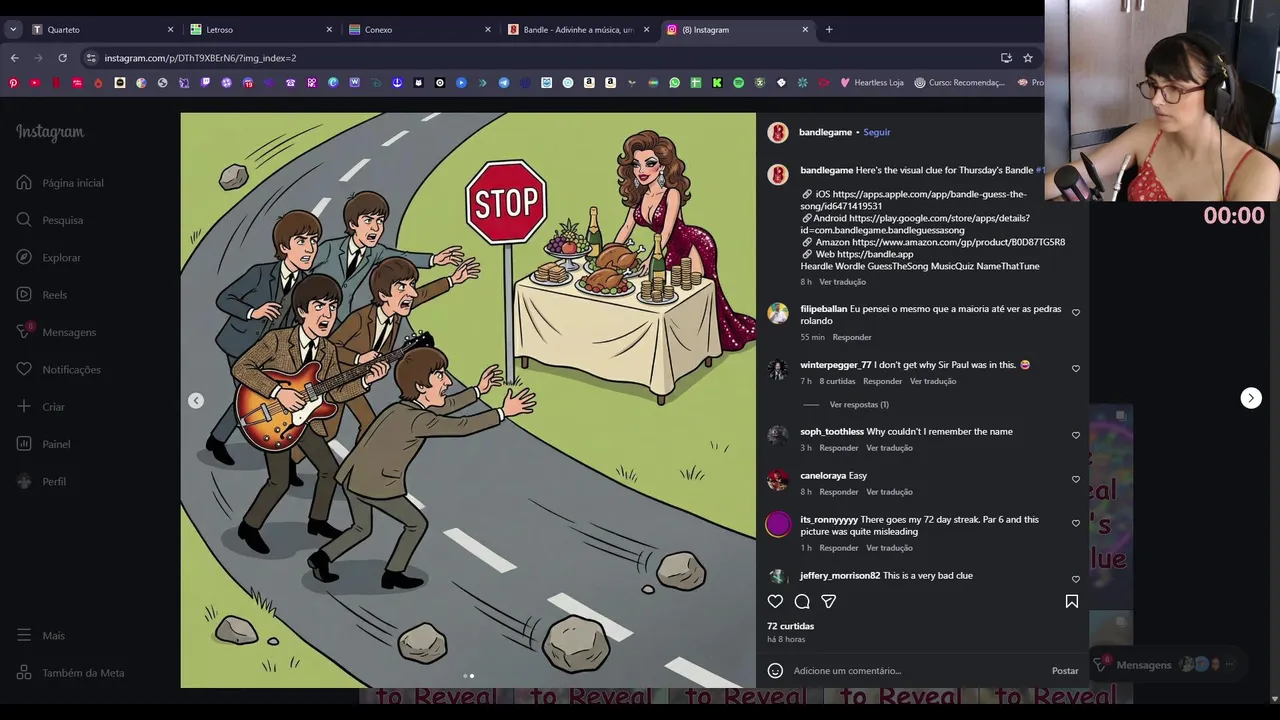This screenshot has width=1280, height=720.
Task: Open Mensagens floating chat button
Action: pyautogui.click(x=1166, y=665)
